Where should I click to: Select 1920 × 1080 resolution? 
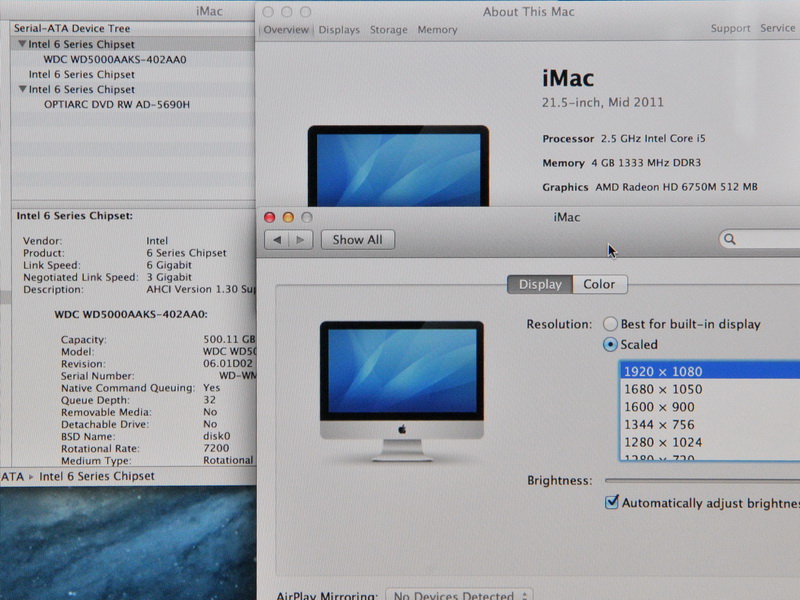[x=710, y=371]
